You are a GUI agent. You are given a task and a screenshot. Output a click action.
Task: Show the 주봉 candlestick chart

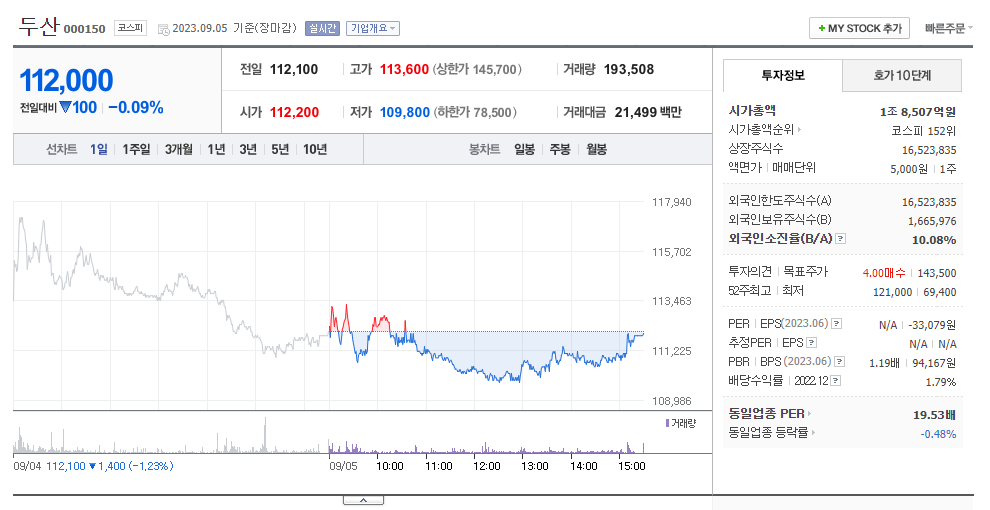560,150
